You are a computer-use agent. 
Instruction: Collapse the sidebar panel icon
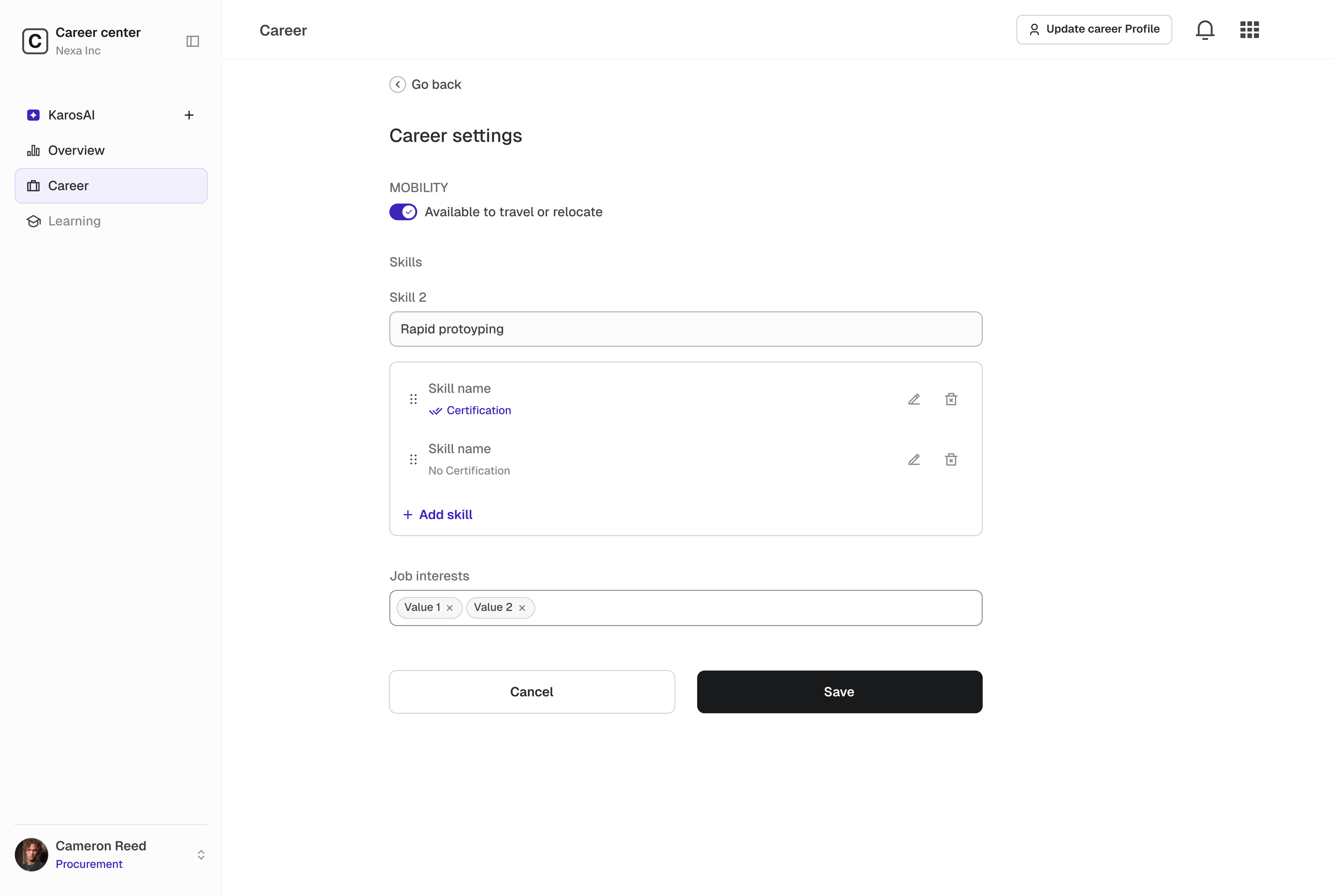pyautogui.click(x=192, y=41)
